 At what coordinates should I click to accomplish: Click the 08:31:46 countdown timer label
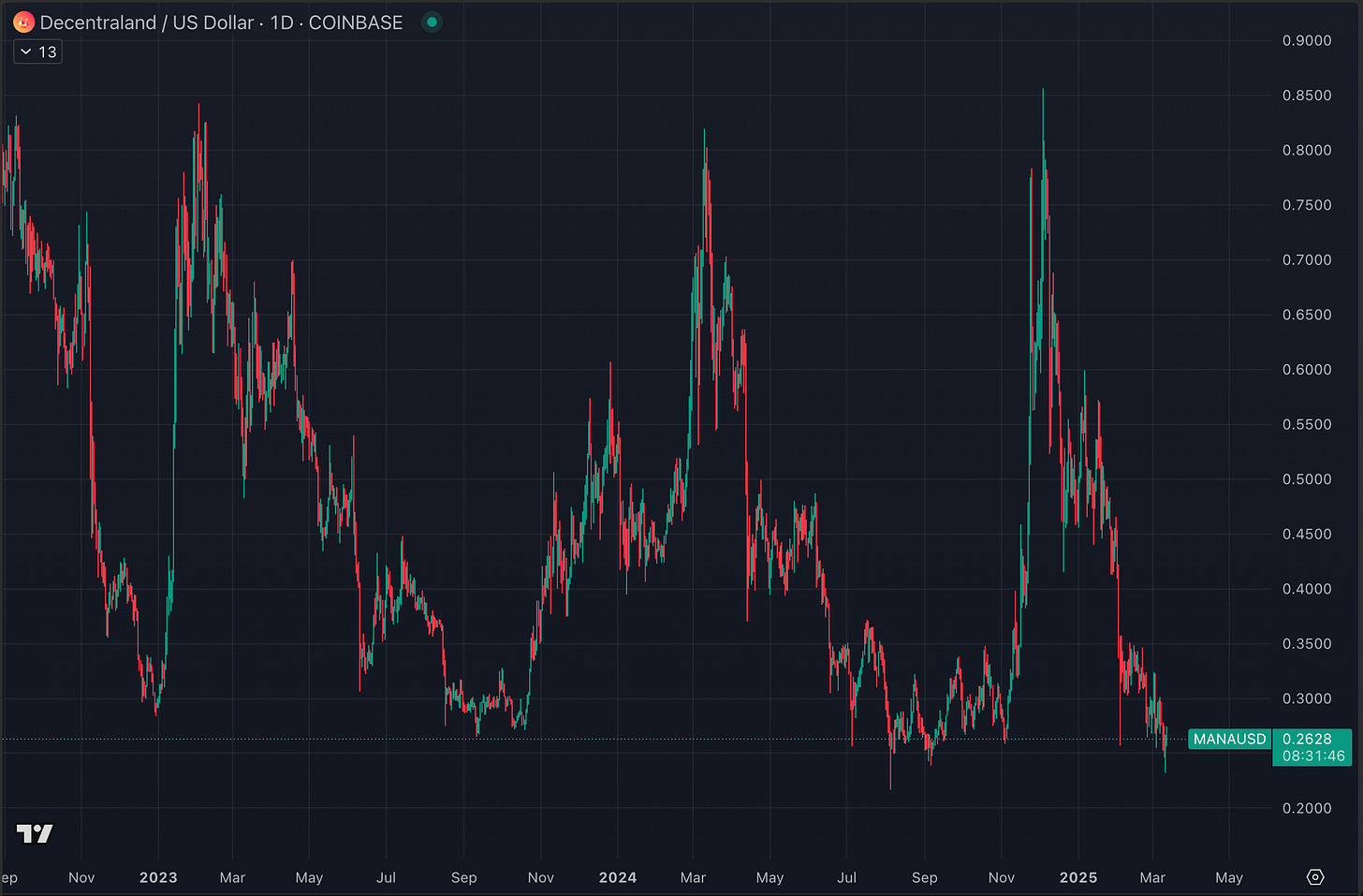tap(1313, 756)
